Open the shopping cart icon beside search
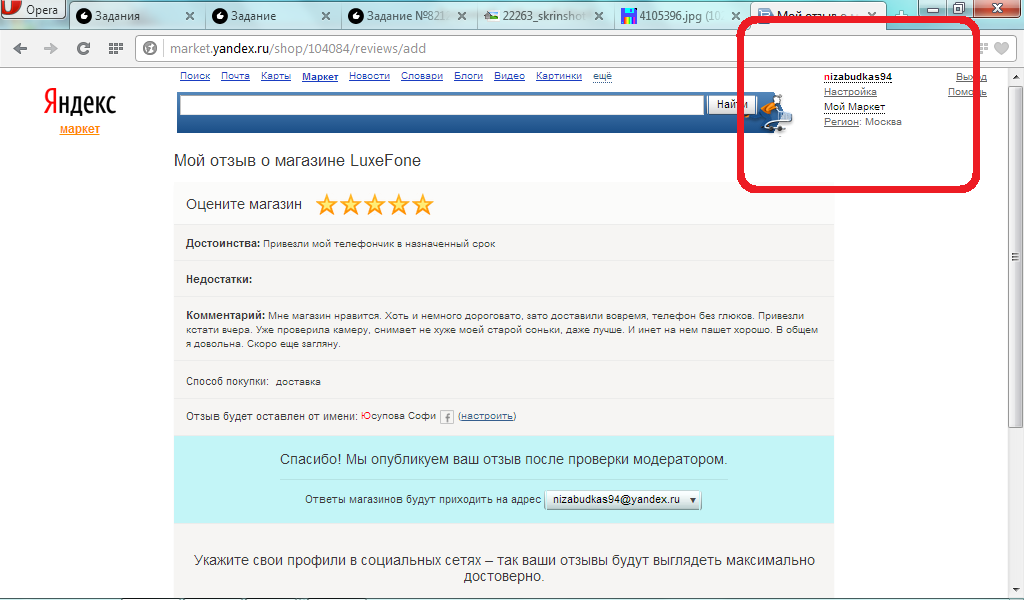Image resolution: width=1024 pixels, height=600 pixels. 776,114
